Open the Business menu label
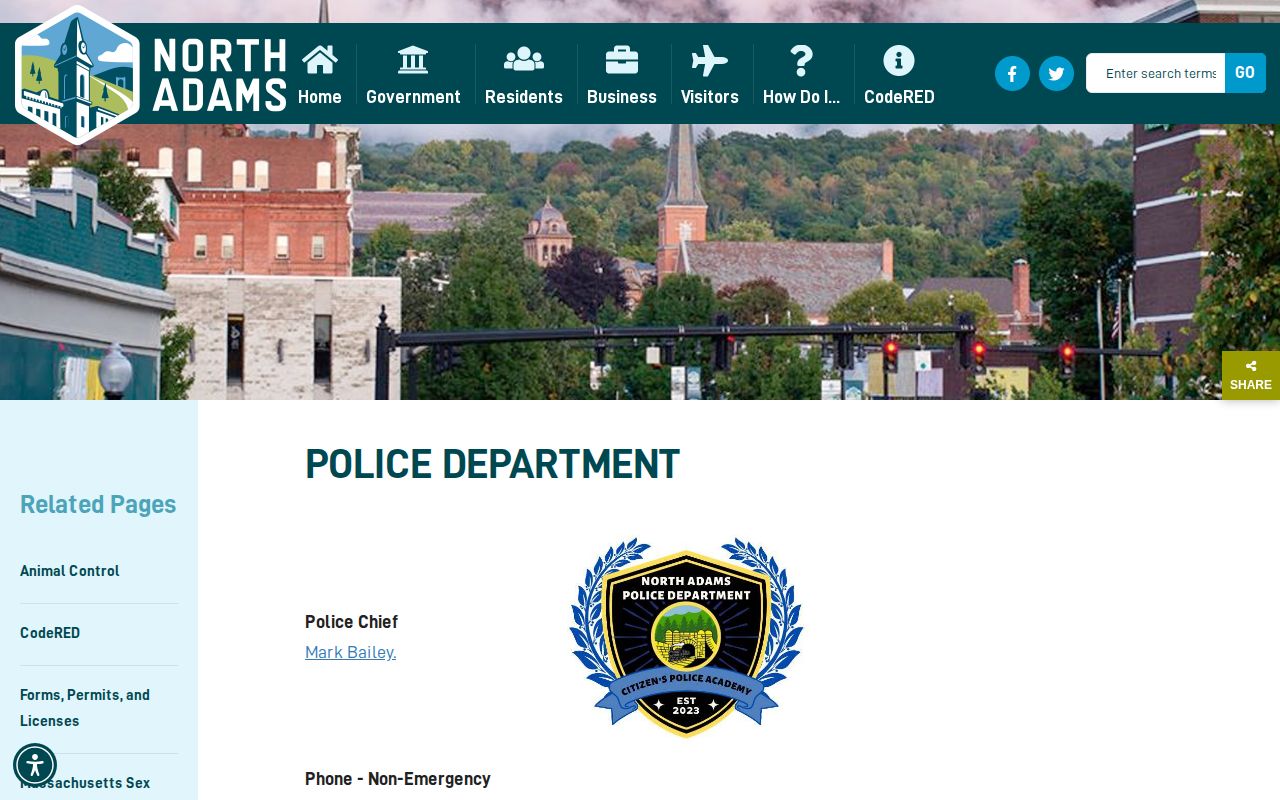Image resolution: width=1280 pixels, height=800 pixels. [x=622, y=97]
